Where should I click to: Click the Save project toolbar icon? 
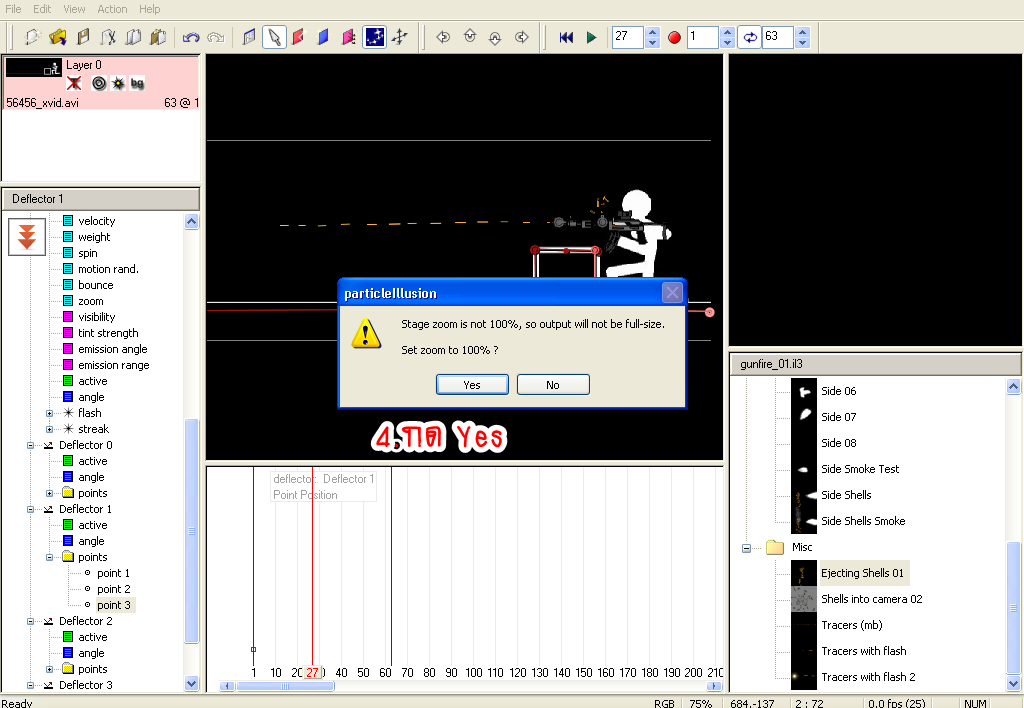[x=83, y=37]
